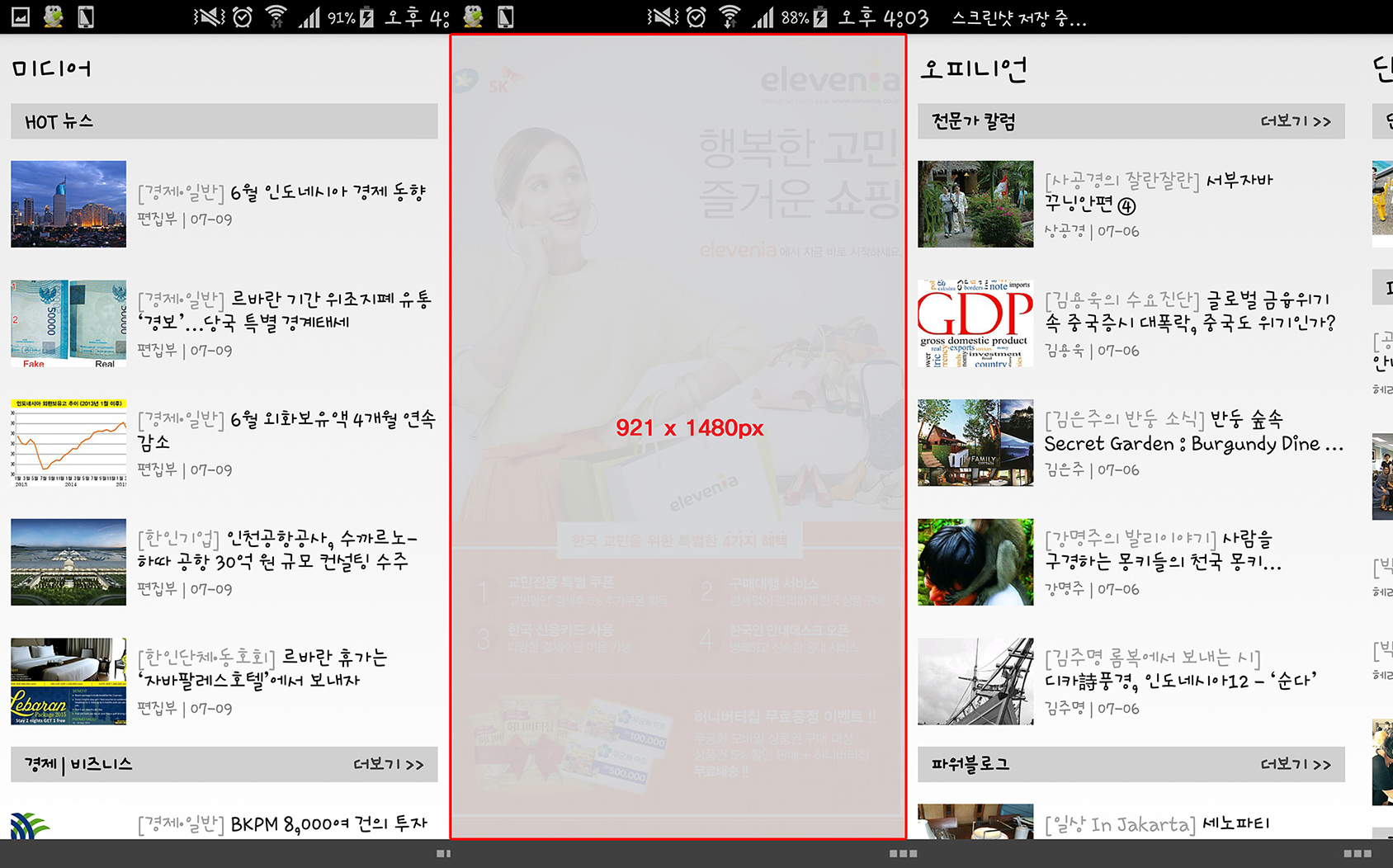Select the HOT 뉴스 section header
This screenshot has height=868, width=1393.
click(224, 121)
